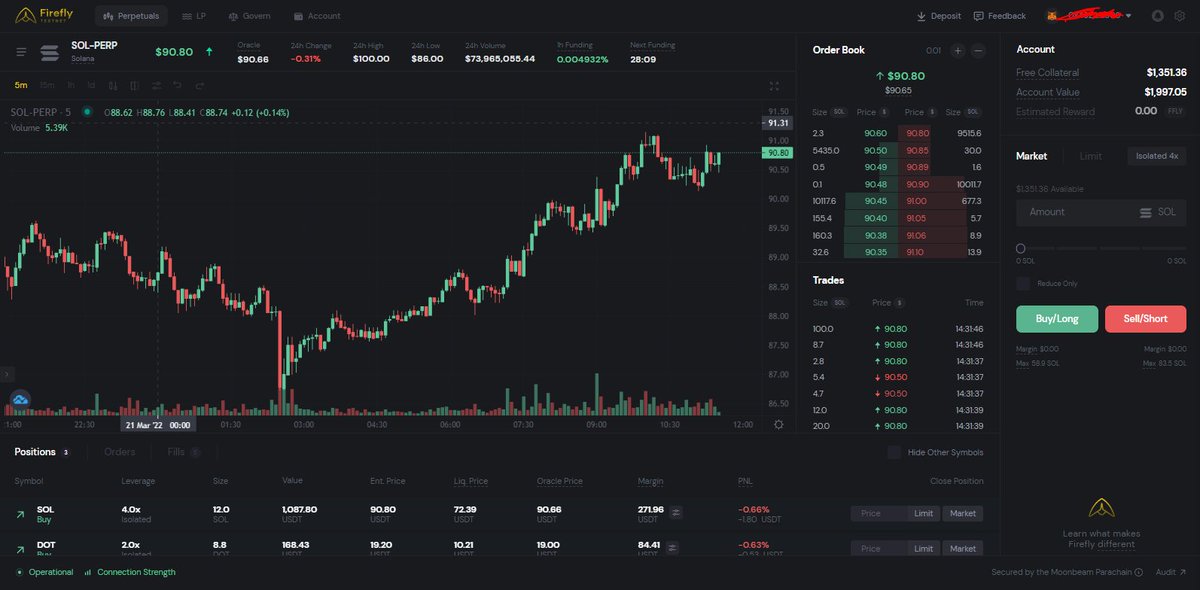Viewport: 1200px width, 590px height.
Task: Open the wallet account dropdown arrow
Action: tap(1129, 16)
